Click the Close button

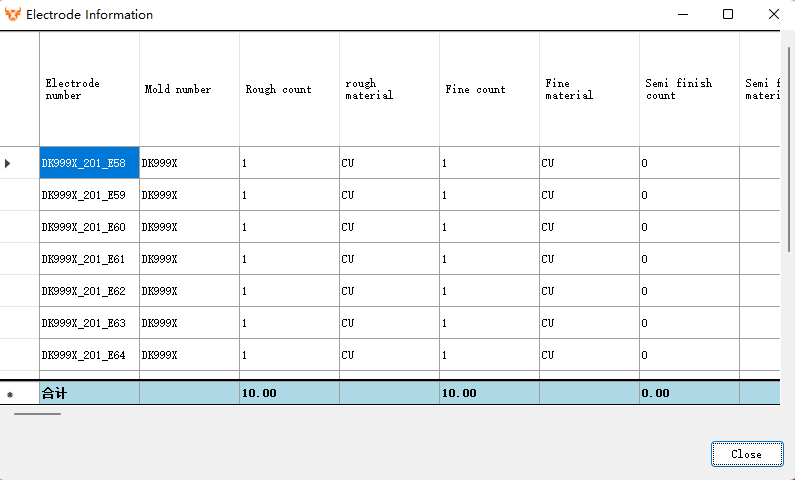click(x=746, y=454)
